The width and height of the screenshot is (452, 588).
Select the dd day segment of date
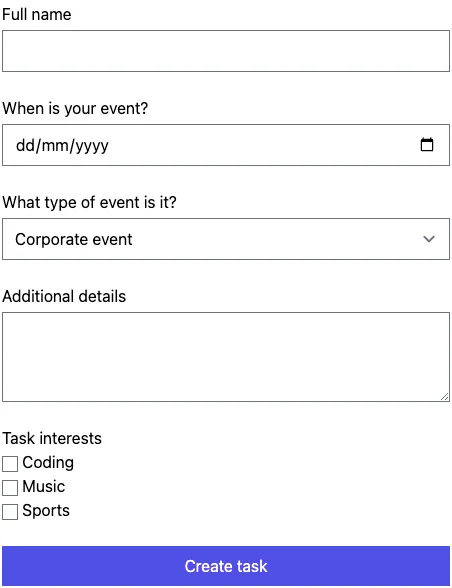click(25, 145)
